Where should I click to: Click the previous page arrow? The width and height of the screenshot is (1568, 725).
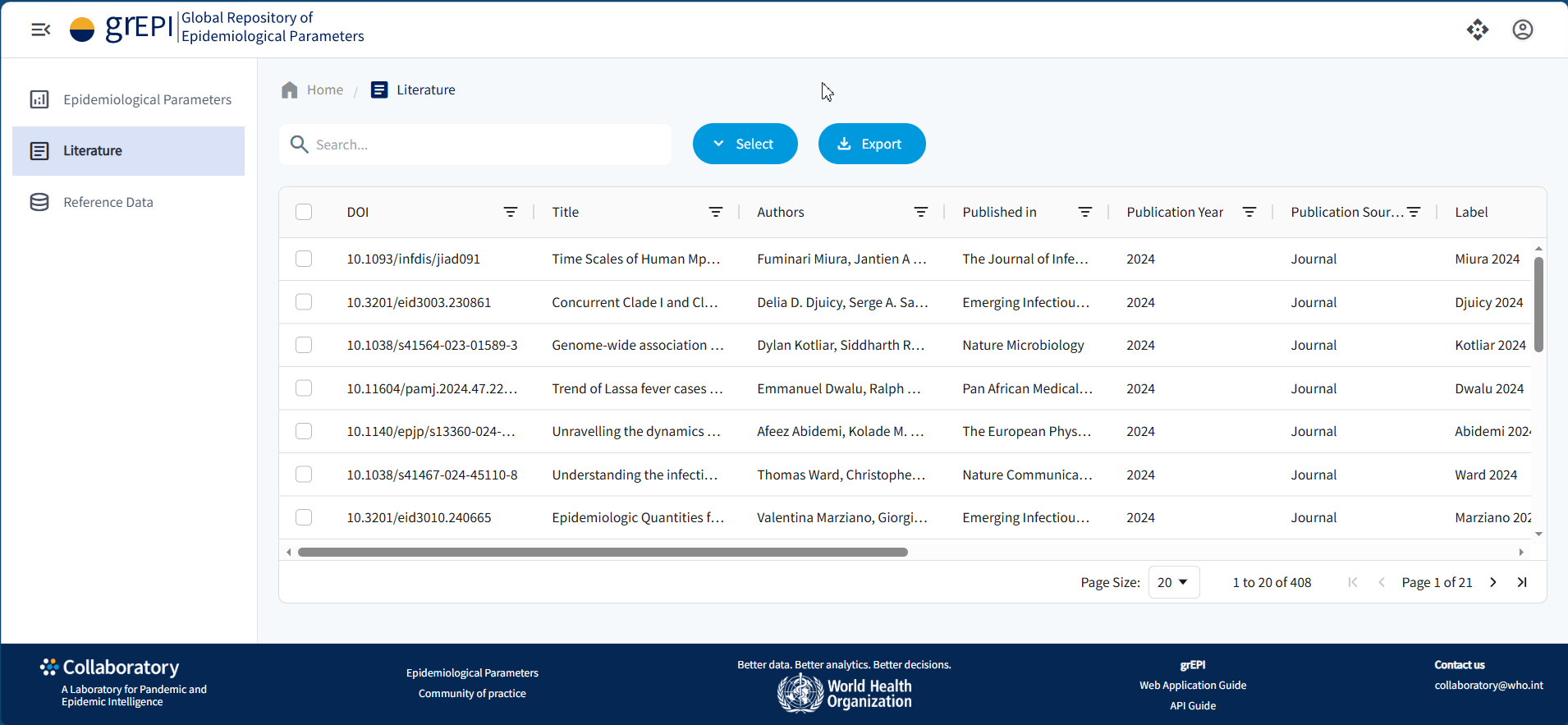[1382, 582]
